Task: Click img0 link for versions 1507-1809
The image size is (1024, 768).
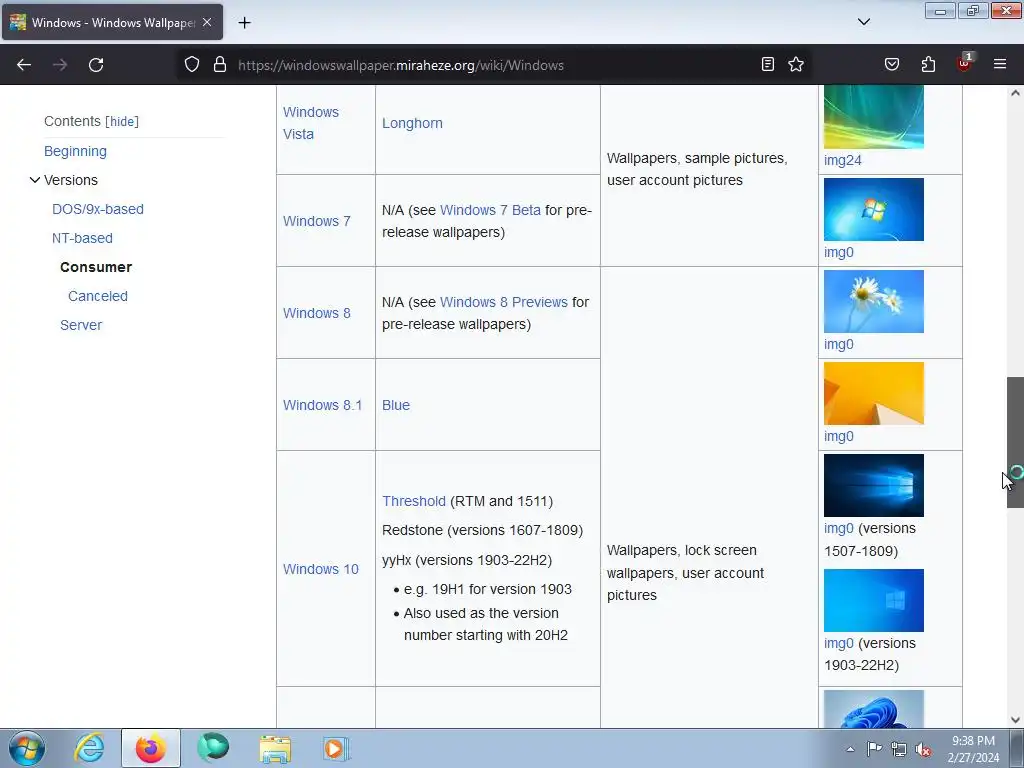Action: tap(839, 528)
